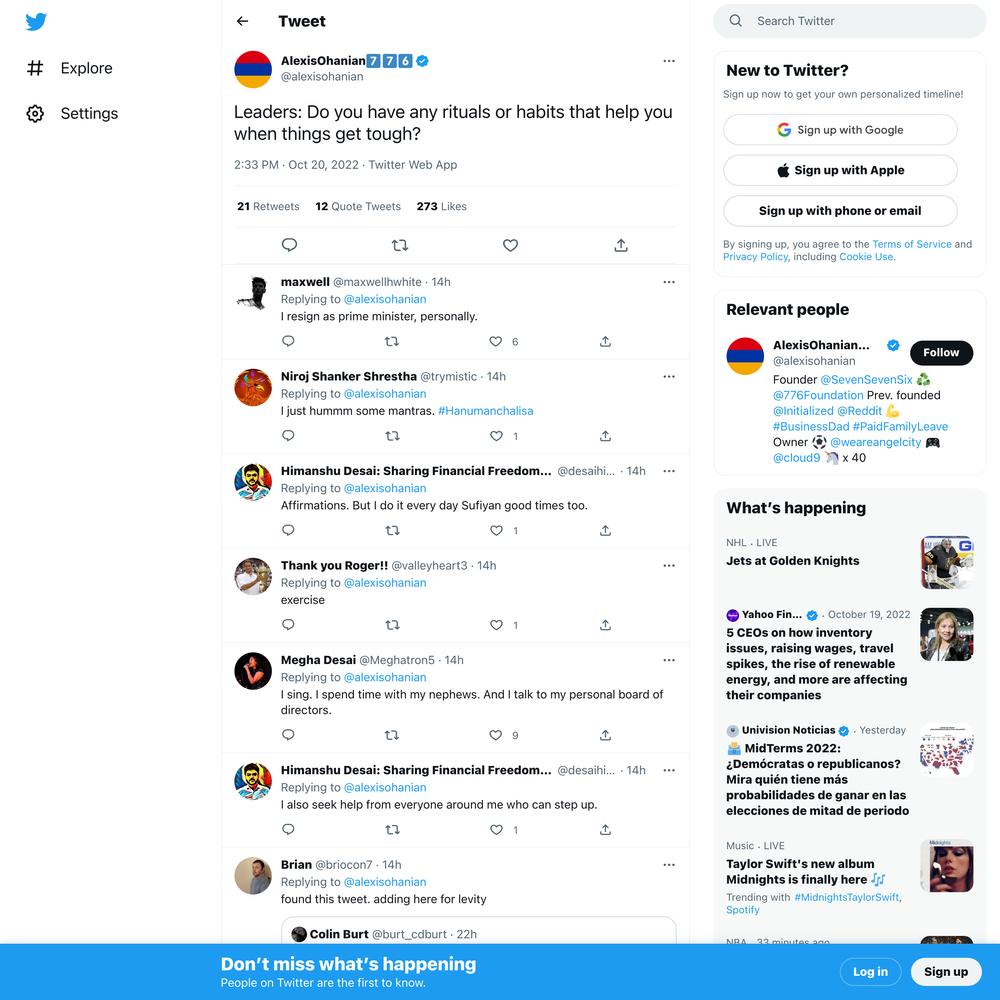This screenshot has width=1000, height=1000.
Task: Click the Twitter bird logo
Action: coord(36,21)
